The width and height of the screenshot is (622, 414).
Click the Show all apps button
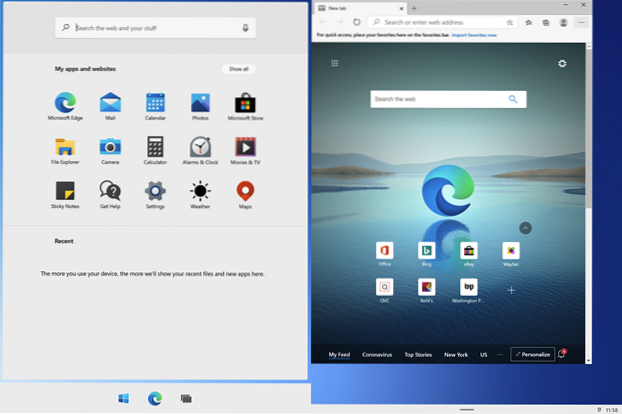coord(238,69)
